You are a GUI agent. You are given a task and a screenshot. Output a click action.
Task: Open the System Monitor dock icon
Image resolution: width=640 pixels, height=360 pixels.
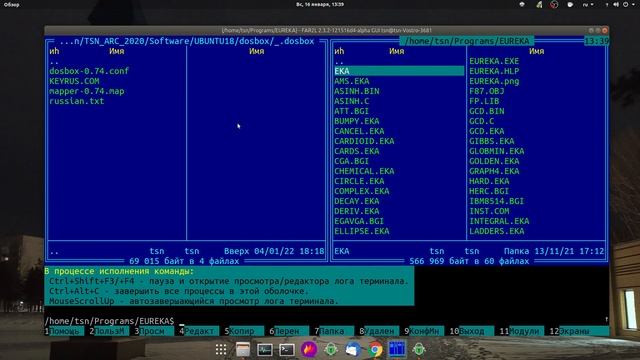click(265, 349)
